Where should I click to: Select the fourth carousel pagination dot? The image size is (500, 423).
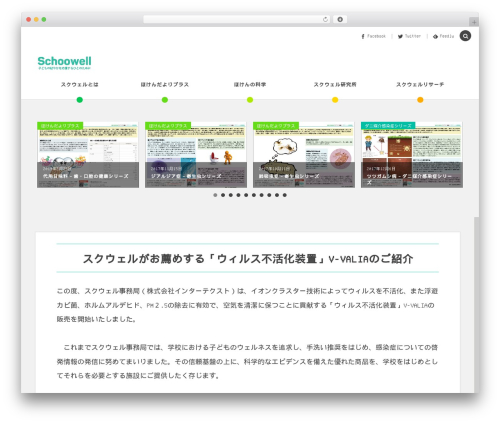(x=238, y=195)
